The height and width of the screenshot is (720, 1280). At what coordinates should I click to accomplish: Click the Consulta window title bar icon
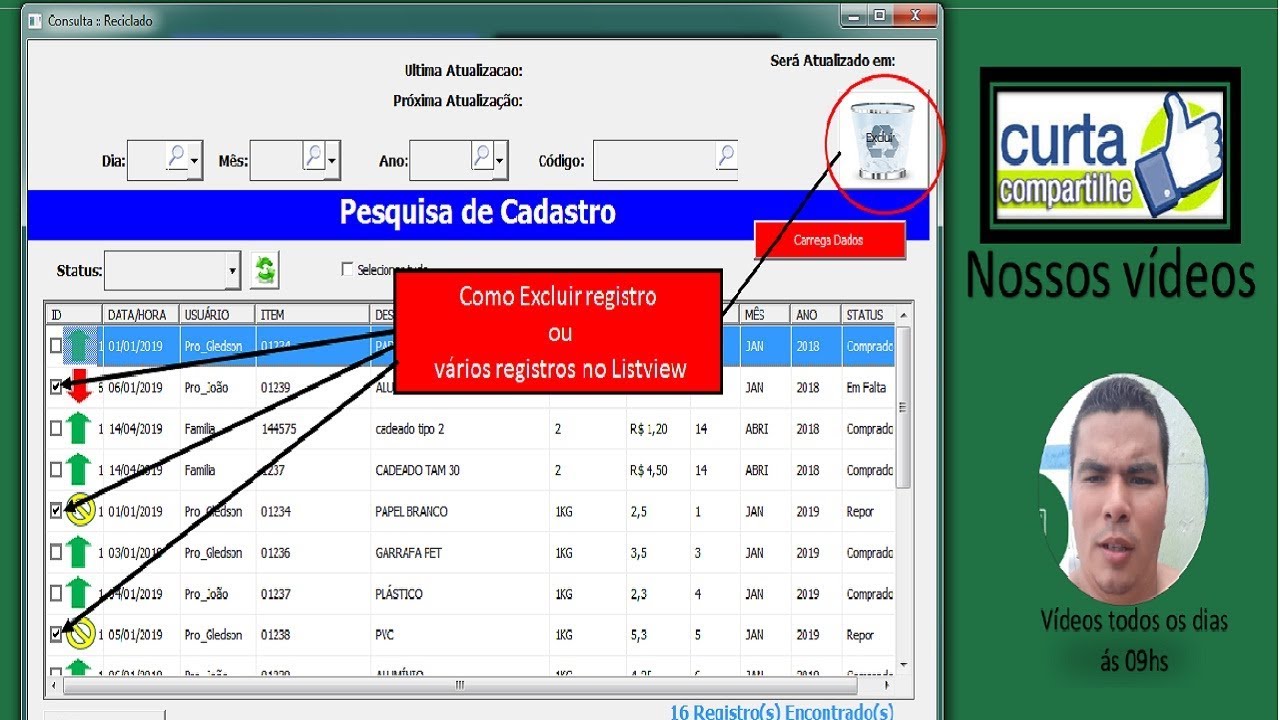[x=37, y=20]
